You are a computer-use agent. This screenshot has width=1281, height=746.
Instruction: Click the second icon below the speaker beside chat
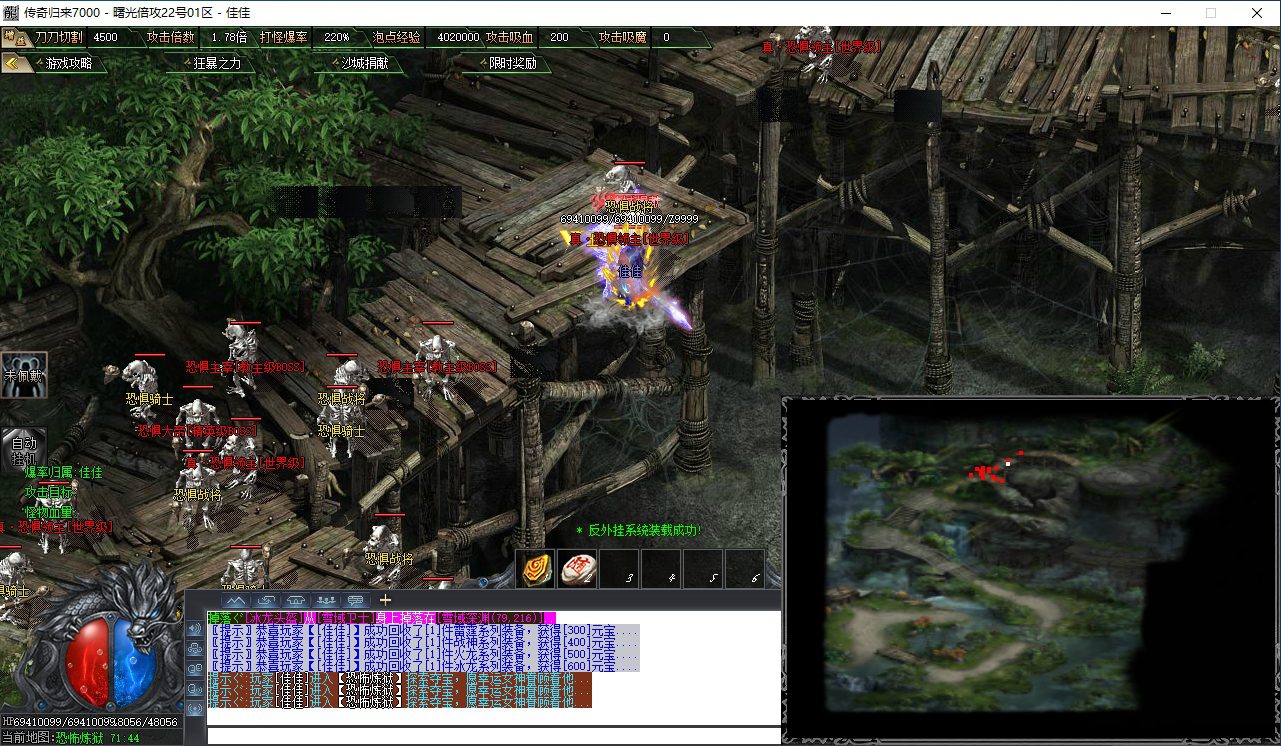[x=195, y=649]
